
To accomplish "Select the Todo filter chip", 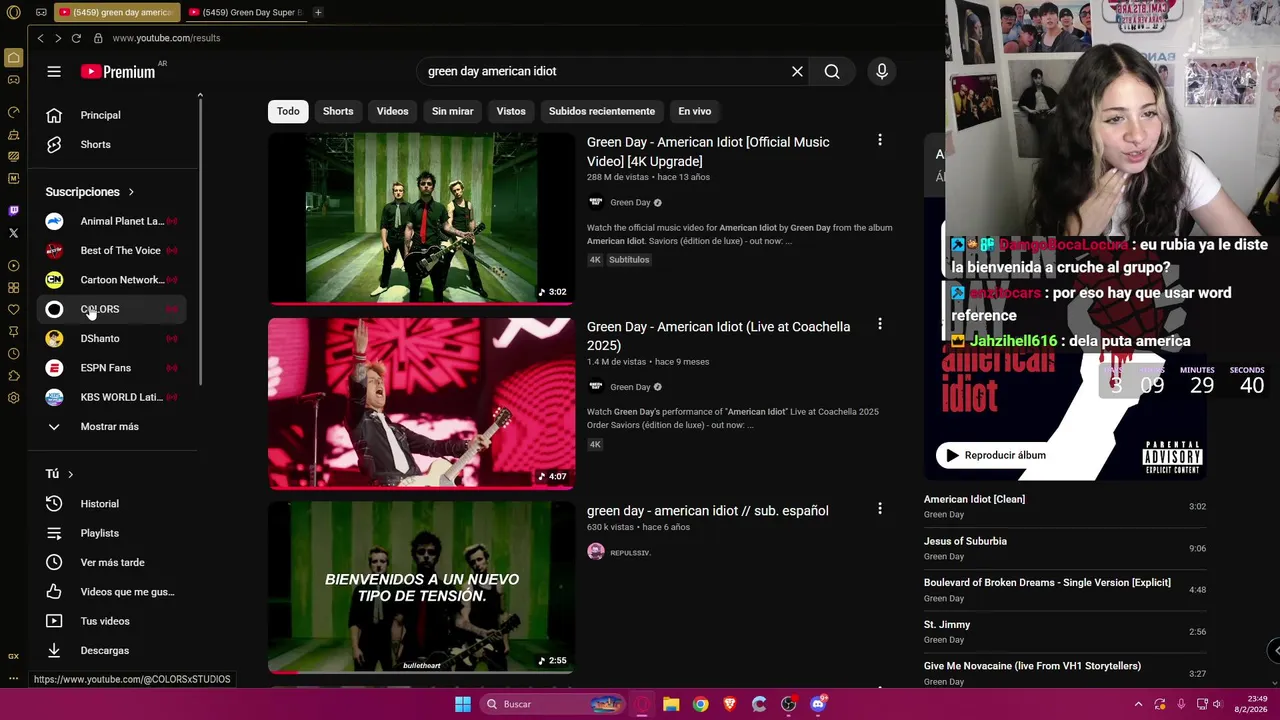I will 288,111.
